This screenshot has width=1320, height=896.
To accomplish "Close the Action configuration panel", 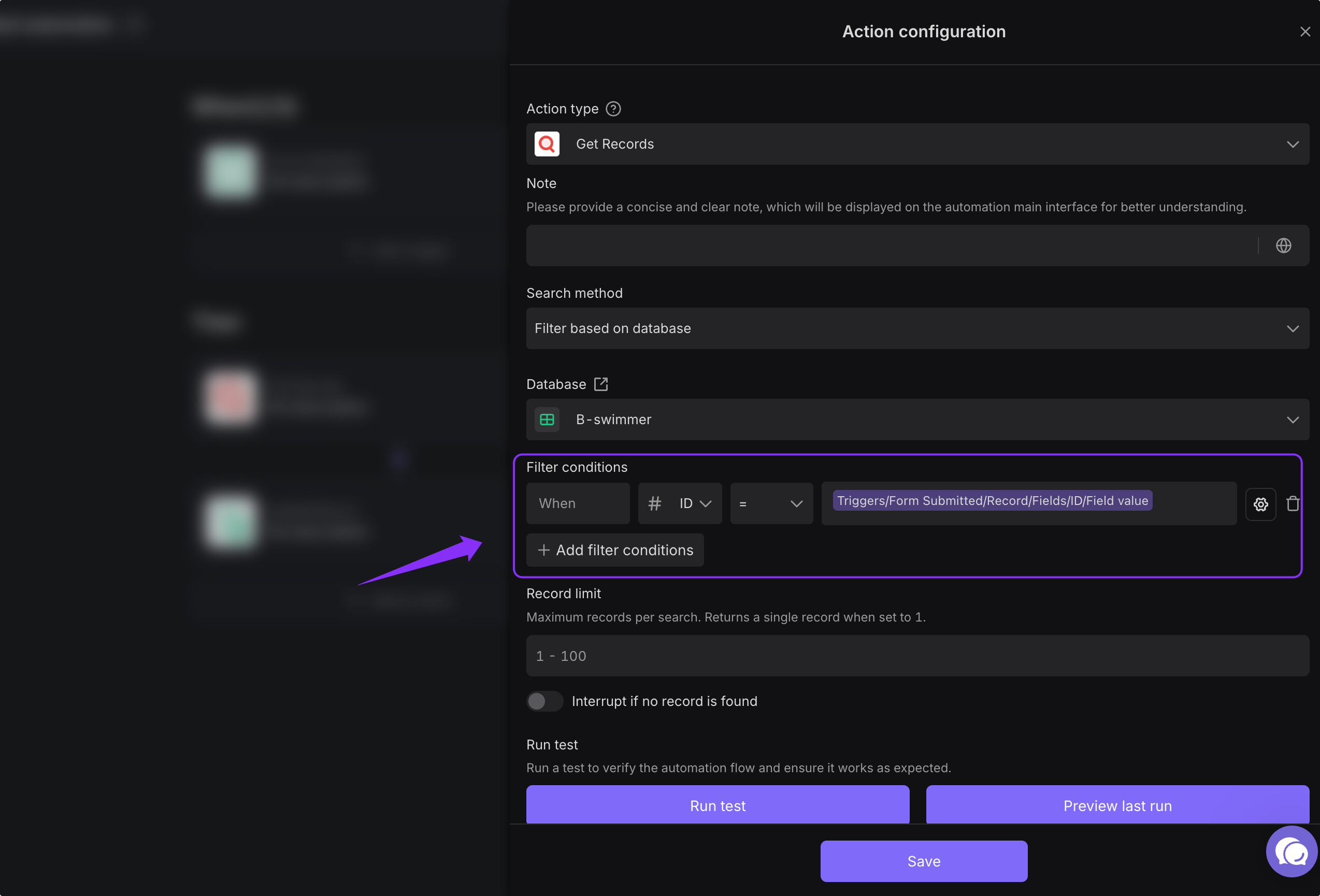I will pos(1304,32).
